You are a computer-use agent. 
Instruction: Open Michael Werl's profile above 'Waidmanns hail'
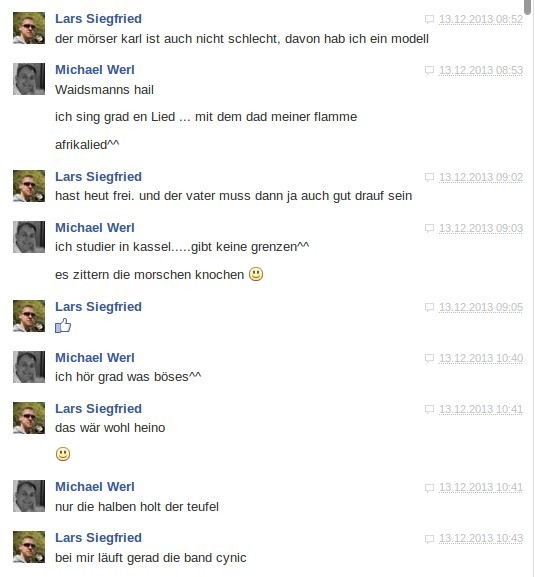click(x=95, y=70)
